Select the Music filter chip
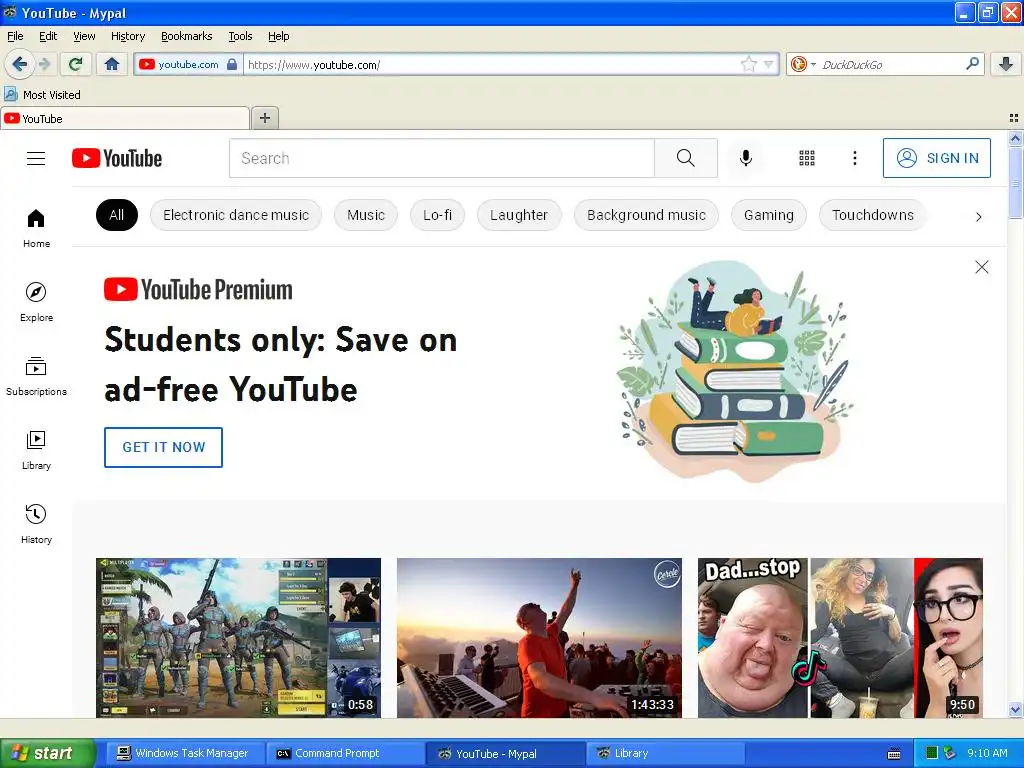Viewport: 1024px width, 768px height. pos(366,215)
